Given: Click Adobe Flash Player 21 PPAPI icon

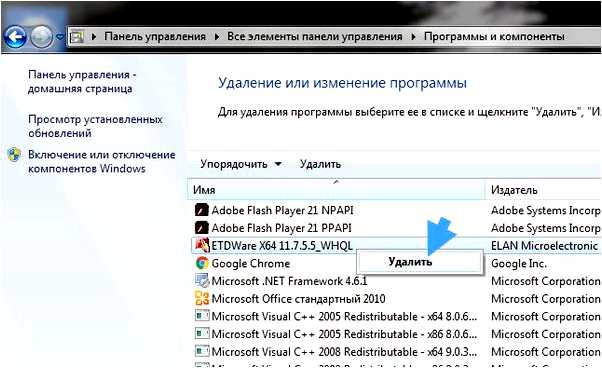Looking at the screenshot, I should (202, 228).
